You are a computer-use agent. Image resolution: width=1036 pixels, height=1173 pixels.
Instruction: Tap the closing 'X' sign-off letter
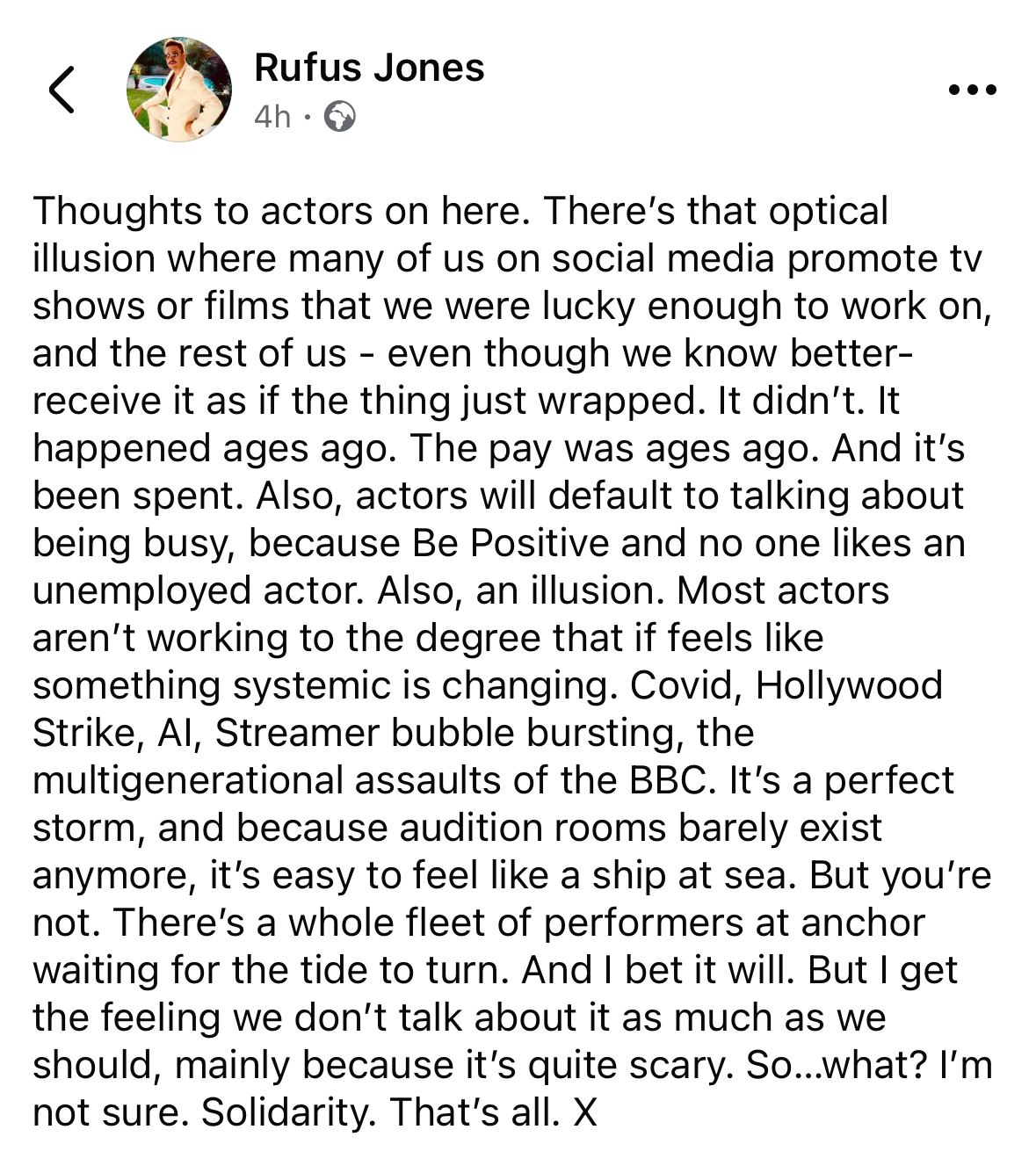click(x=585, y=1112)
